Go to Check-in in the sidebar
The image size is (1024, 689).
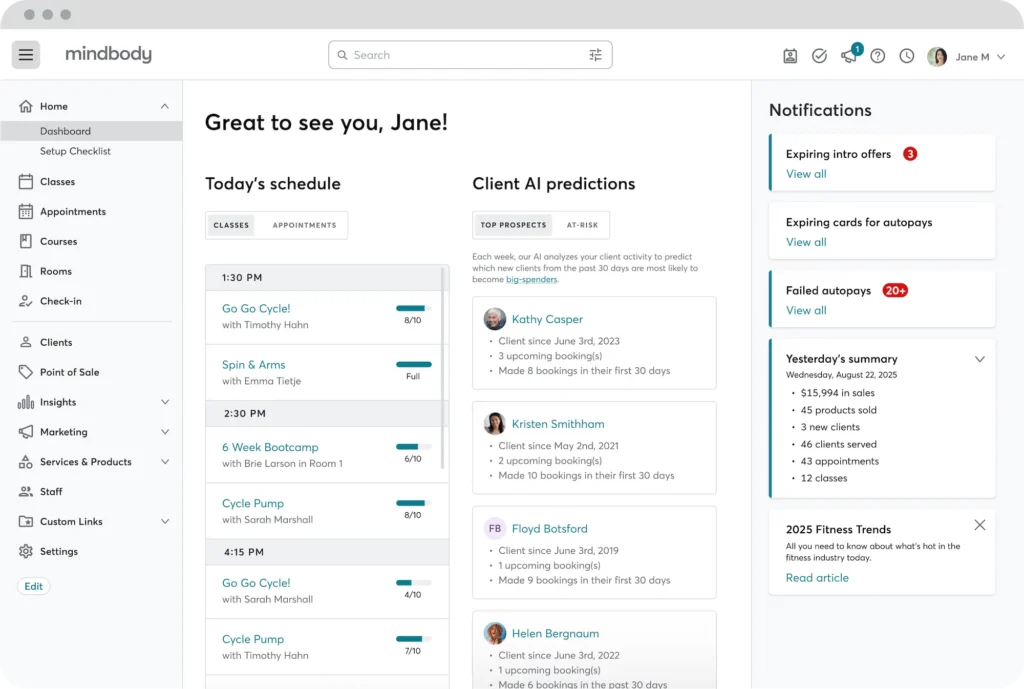click(60, 301)
